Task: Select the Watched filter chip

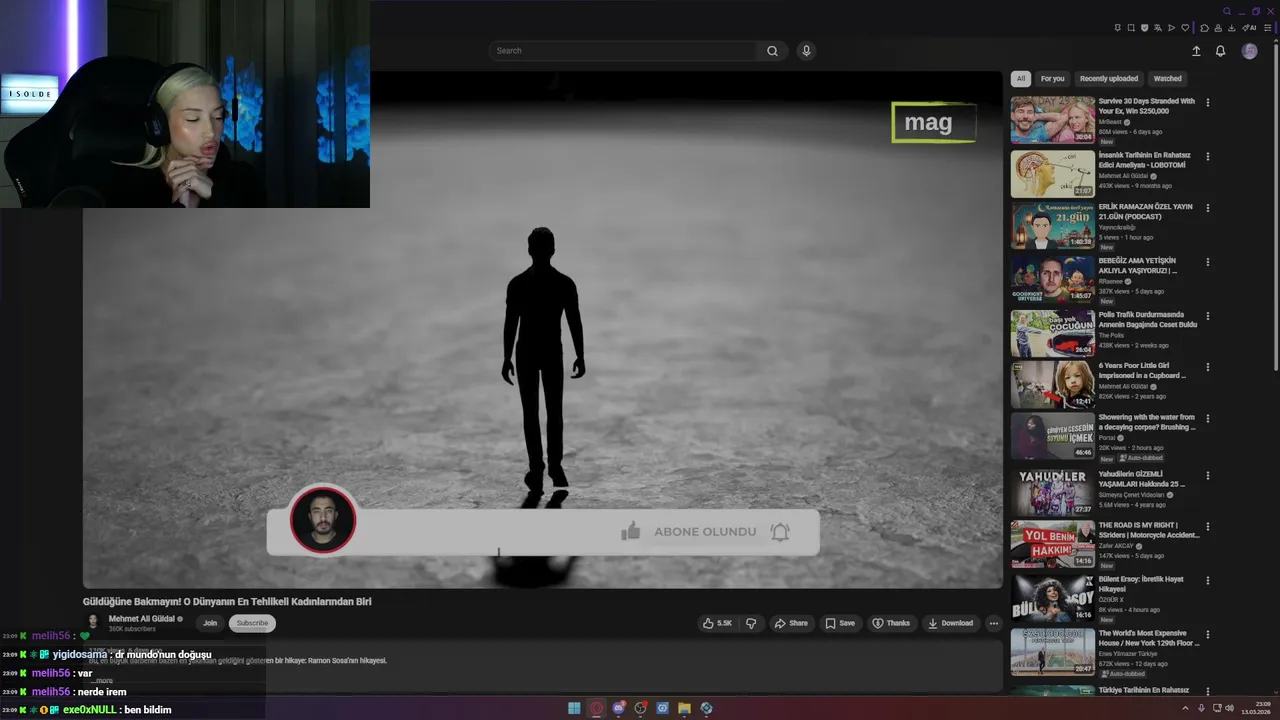Action: (x=1167, y=78)
